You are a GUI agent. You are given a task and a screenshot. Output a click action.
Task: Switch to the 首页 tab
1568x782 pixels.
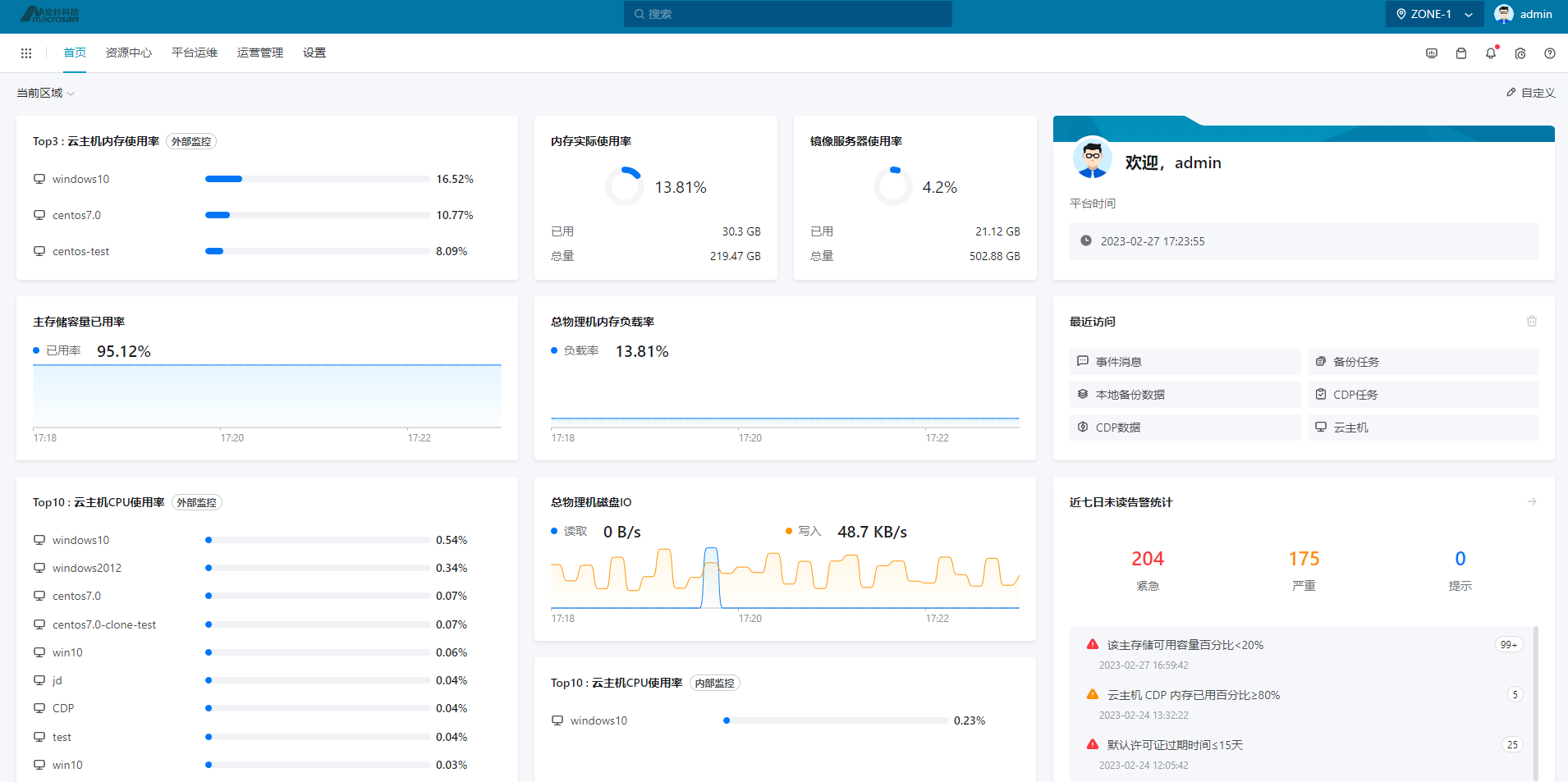coord(75,53)
